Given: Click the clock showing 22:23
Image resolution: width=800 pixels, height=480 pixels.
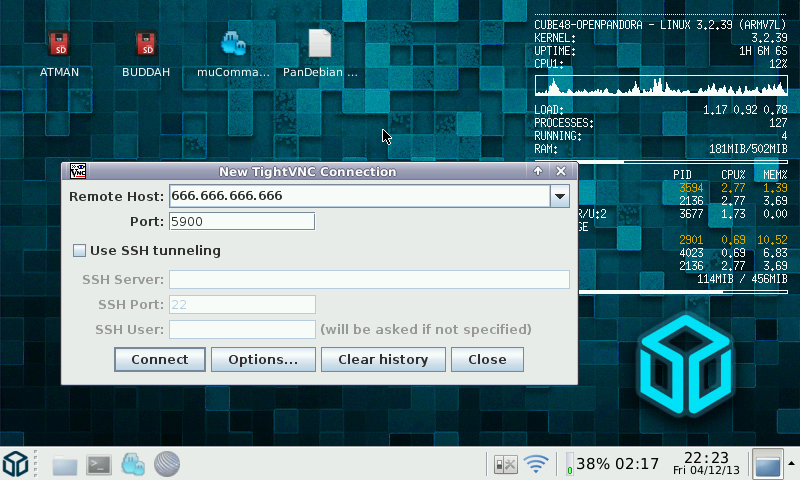Looking at the screenshot, I should [x=706, y=463].
